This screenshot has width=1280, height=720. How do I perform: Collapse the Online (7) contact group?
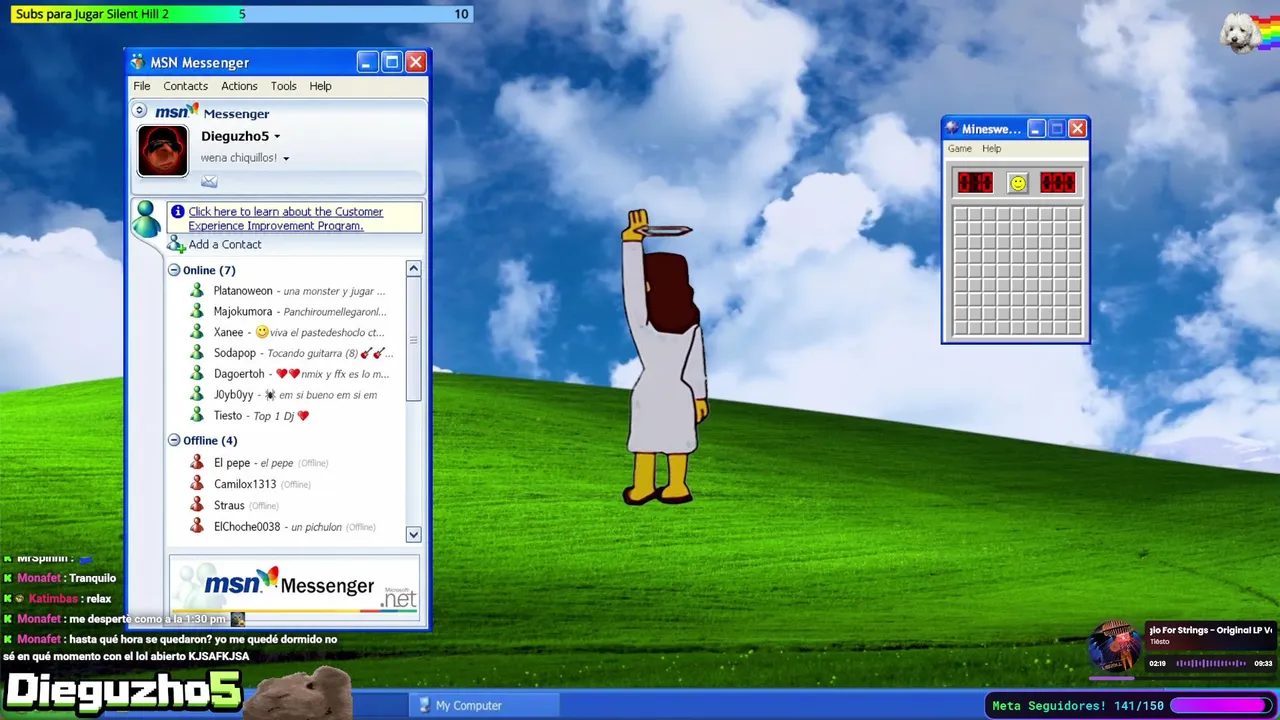pyautogui.click(x=174, y=270)
